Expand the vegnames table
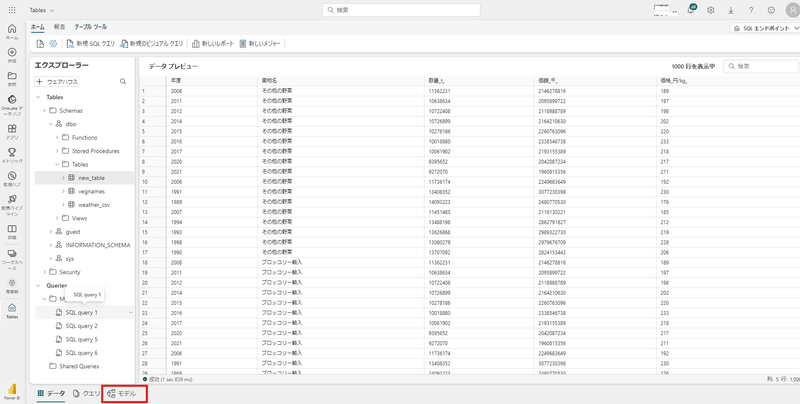Viewport: 800px width, 404px height. click(63, 191)
